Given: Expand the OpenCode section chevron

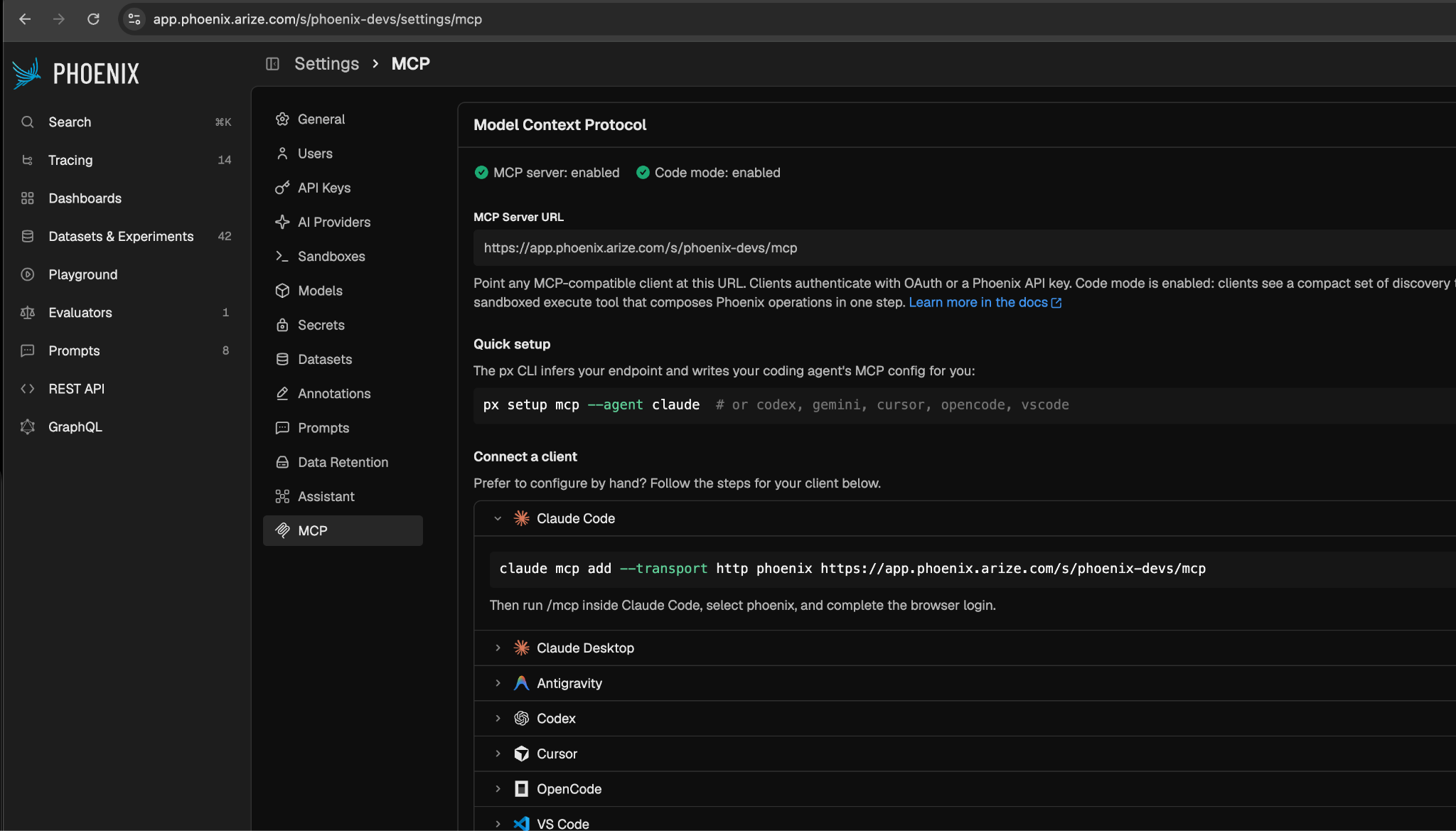Looking at the screenshot, I should point(498,789).
